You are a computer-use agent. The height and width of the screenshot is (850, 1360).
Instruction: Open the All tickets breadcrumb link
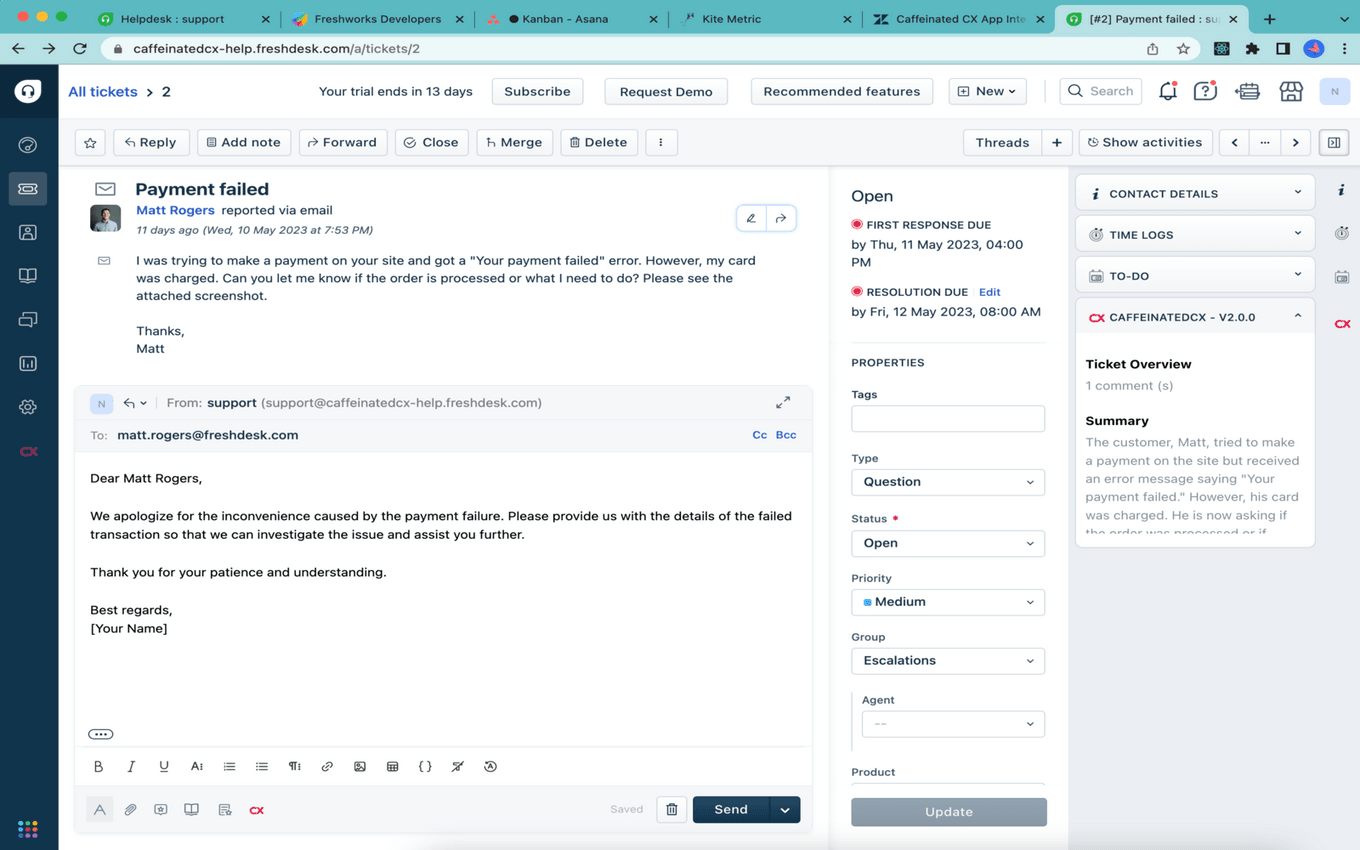103,91
